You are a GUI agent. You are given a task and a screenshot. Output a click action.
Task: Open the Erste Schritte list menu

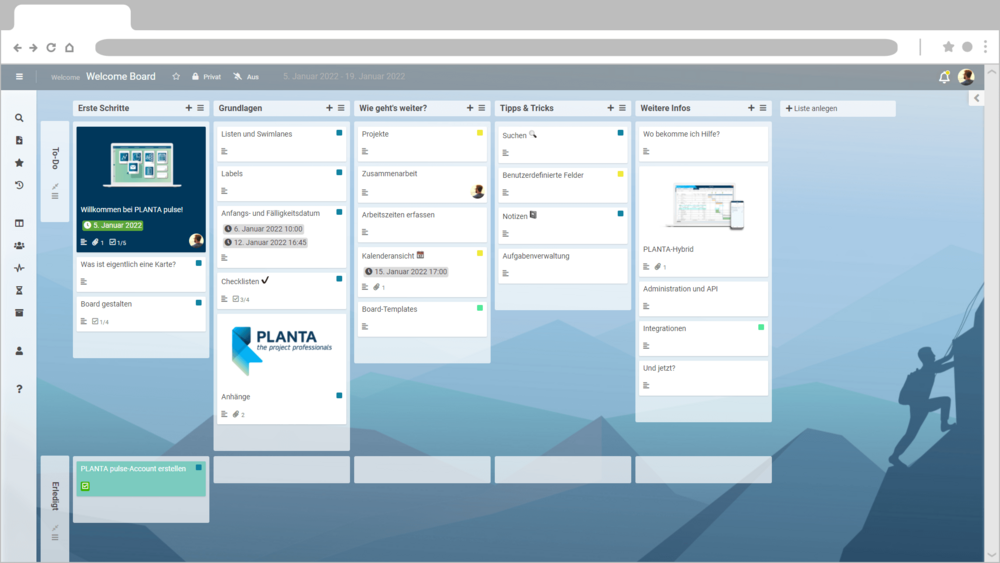[200, 108]
